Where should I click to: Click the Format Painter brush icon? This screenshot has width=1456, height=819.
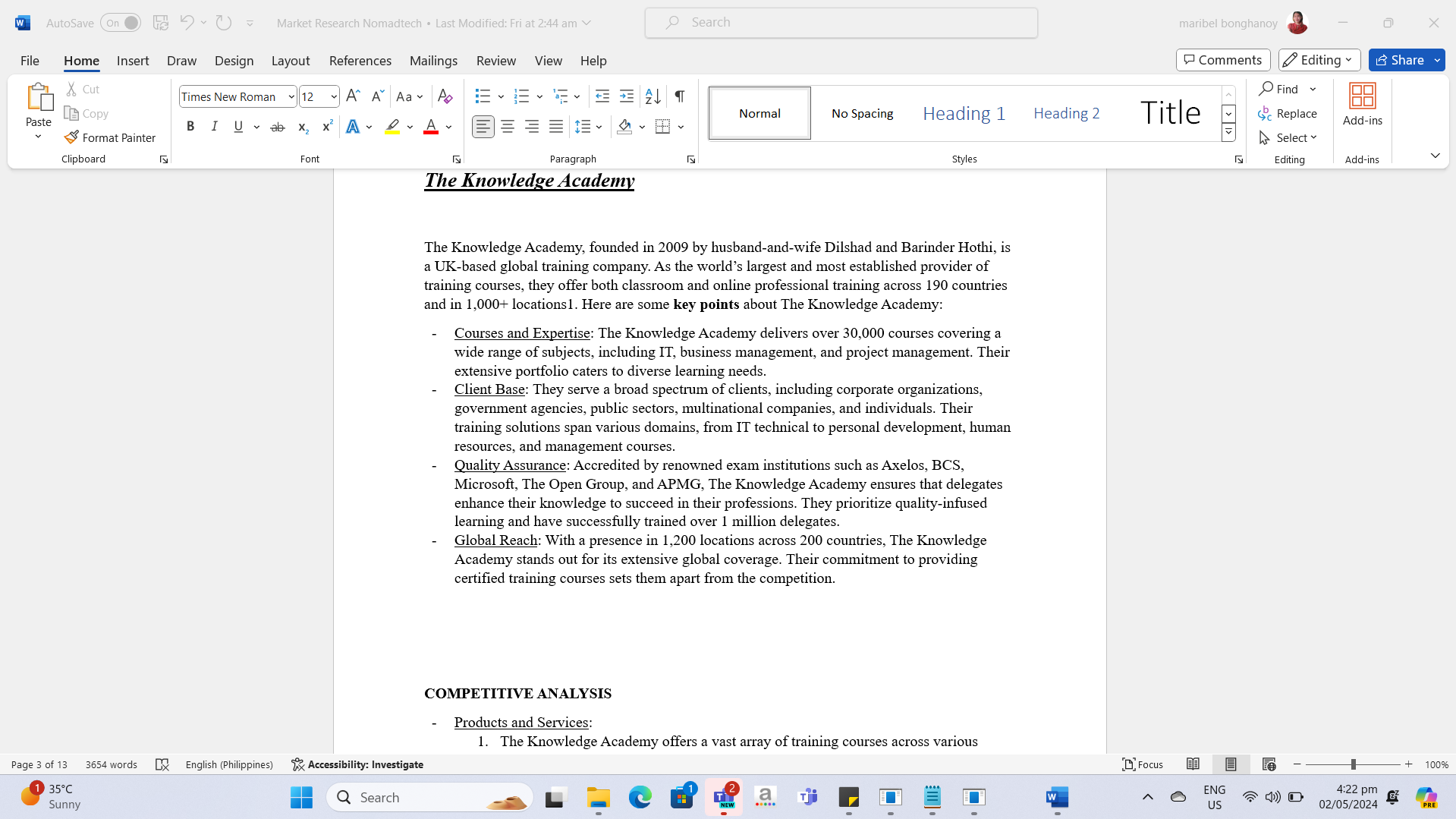click(71, 137)
